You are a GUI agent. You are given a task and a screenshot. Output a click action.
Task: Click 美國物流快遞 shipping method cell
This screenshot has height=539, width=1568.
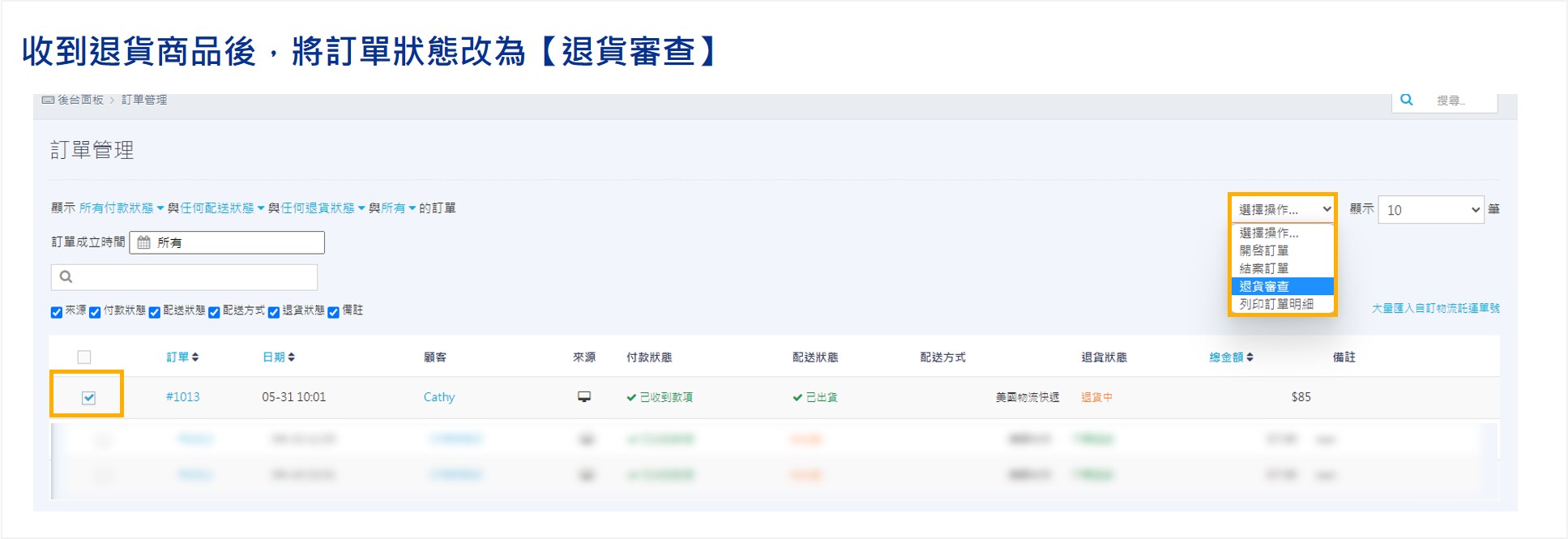(x=1028, y=397)
